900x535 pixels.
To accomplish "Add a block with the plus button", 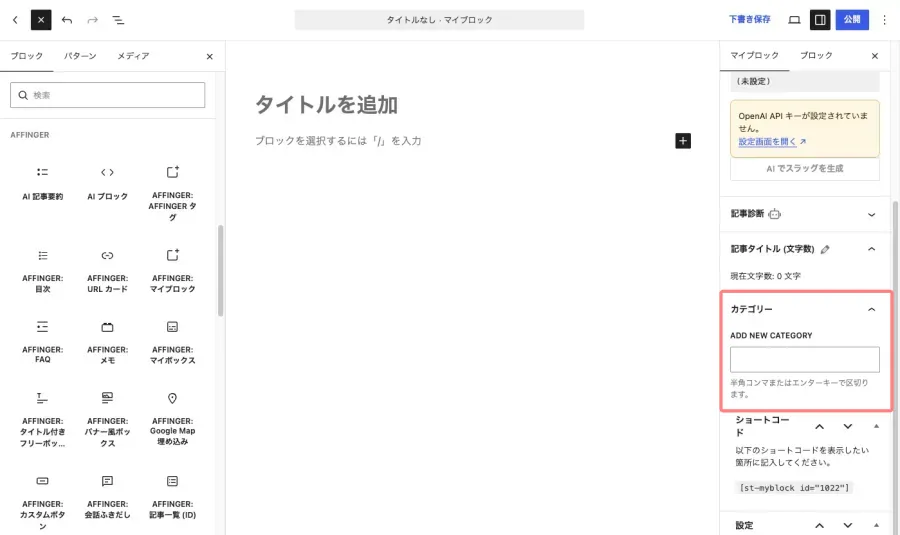I will [682, 141].
